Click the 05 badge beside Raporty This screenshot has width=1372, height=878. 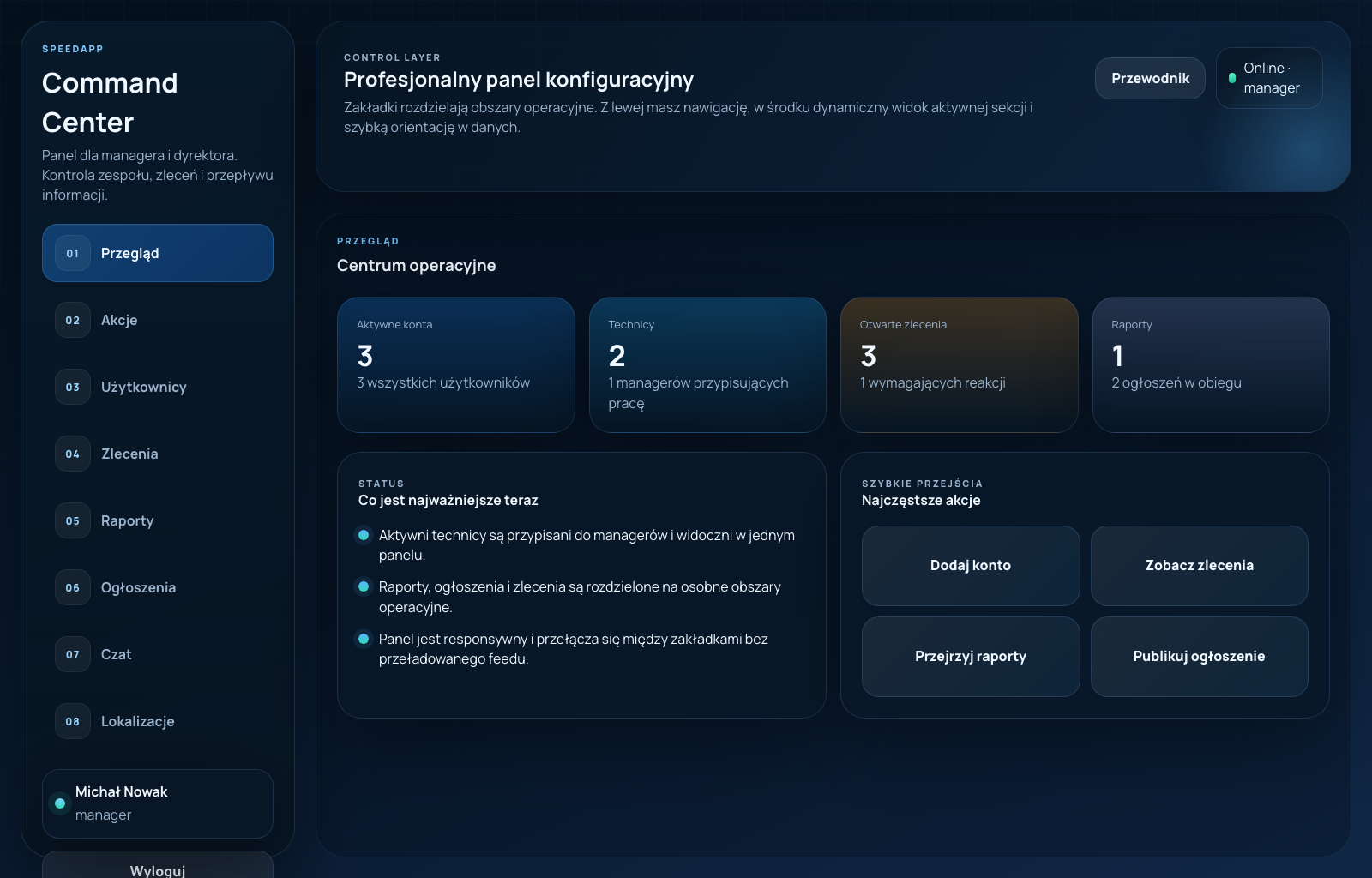coord(72,520)
